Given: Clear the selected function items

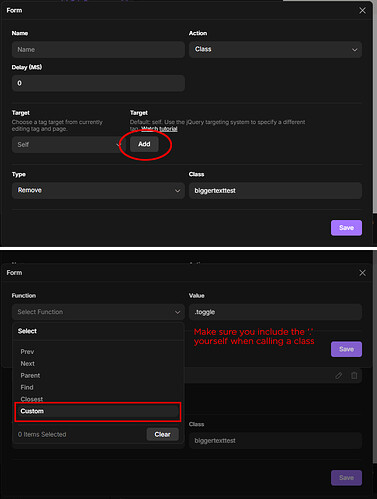Looking at the screenshot, I should click(x=162, y=434).
